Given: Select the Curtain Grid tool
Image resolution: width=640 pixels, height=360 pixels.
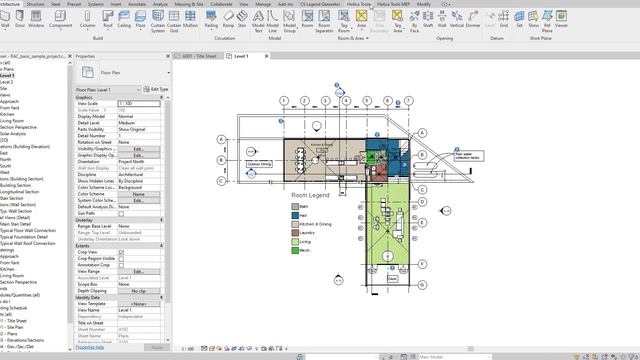Looking at the screenshot, I should [174, 21].
